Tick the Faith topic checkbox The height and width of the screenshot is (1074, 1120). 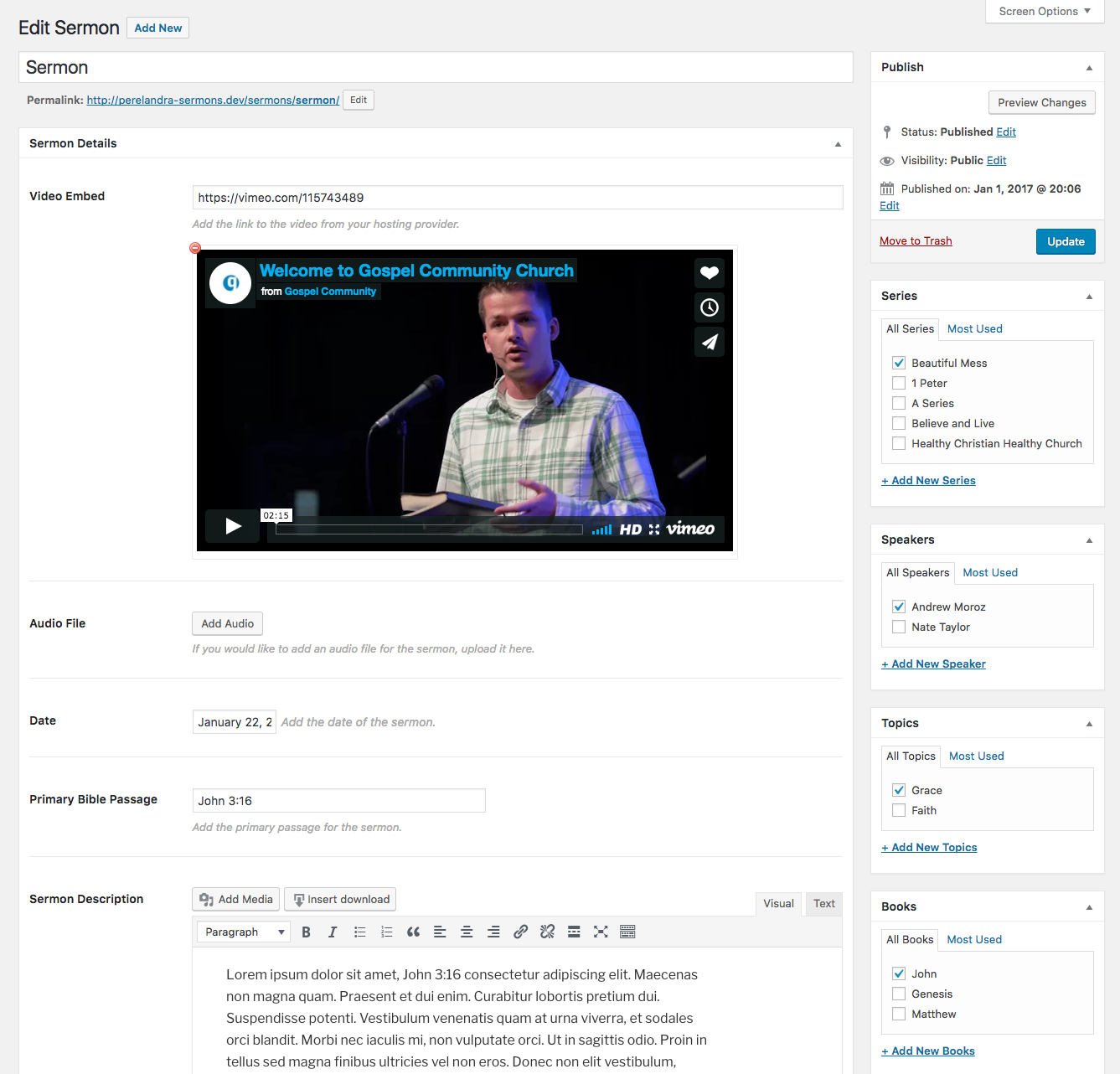tap(899, 810)
